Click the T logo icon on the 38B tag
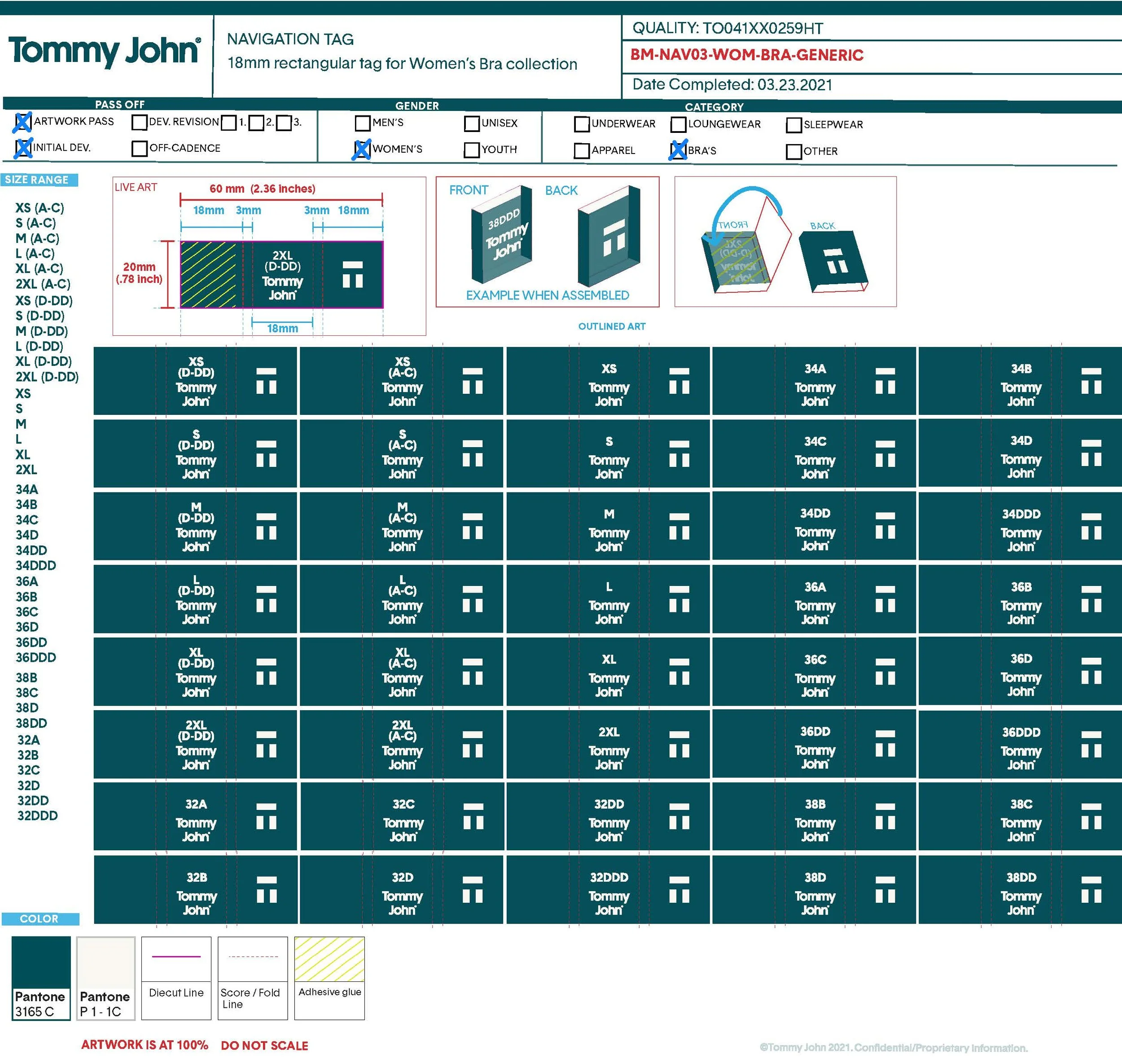Image resolution: width=1122 pixels, height=1064 pixels. [x=885, y=816]
